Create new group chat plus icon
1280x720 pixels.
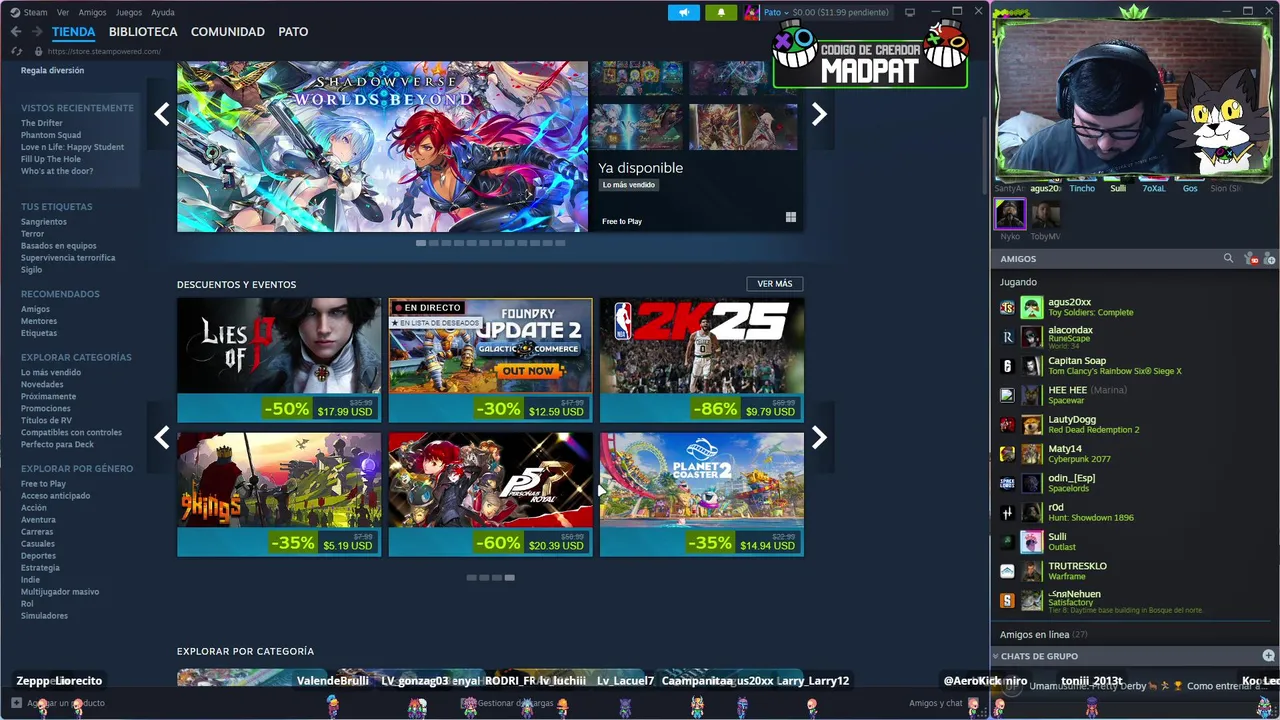1268,656
